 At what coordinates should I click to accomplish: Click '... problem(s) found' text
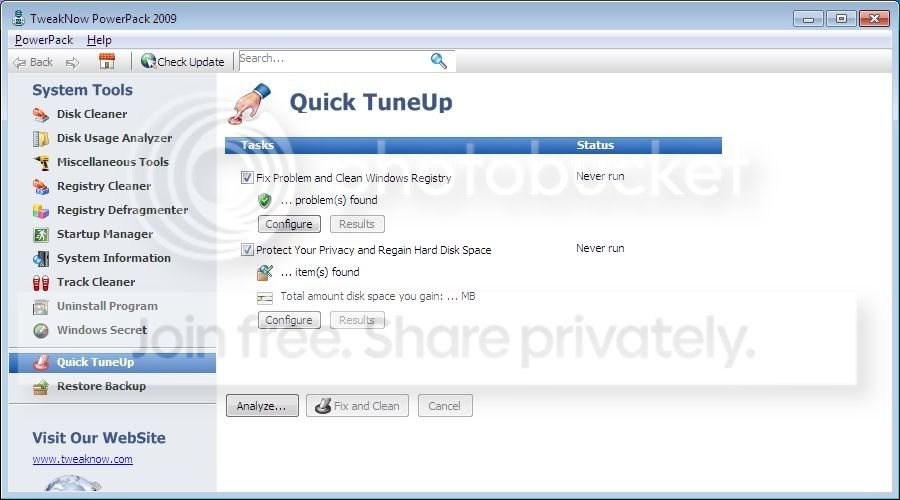pos(329,200)
